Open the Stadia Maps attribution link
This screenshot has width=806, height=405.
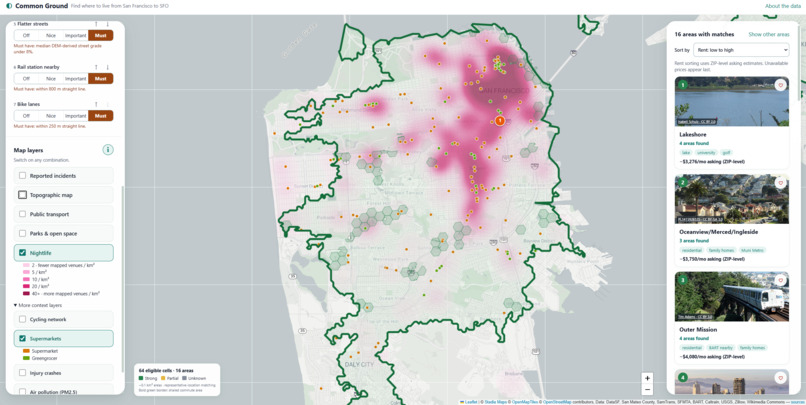click(x=495, y=401)
